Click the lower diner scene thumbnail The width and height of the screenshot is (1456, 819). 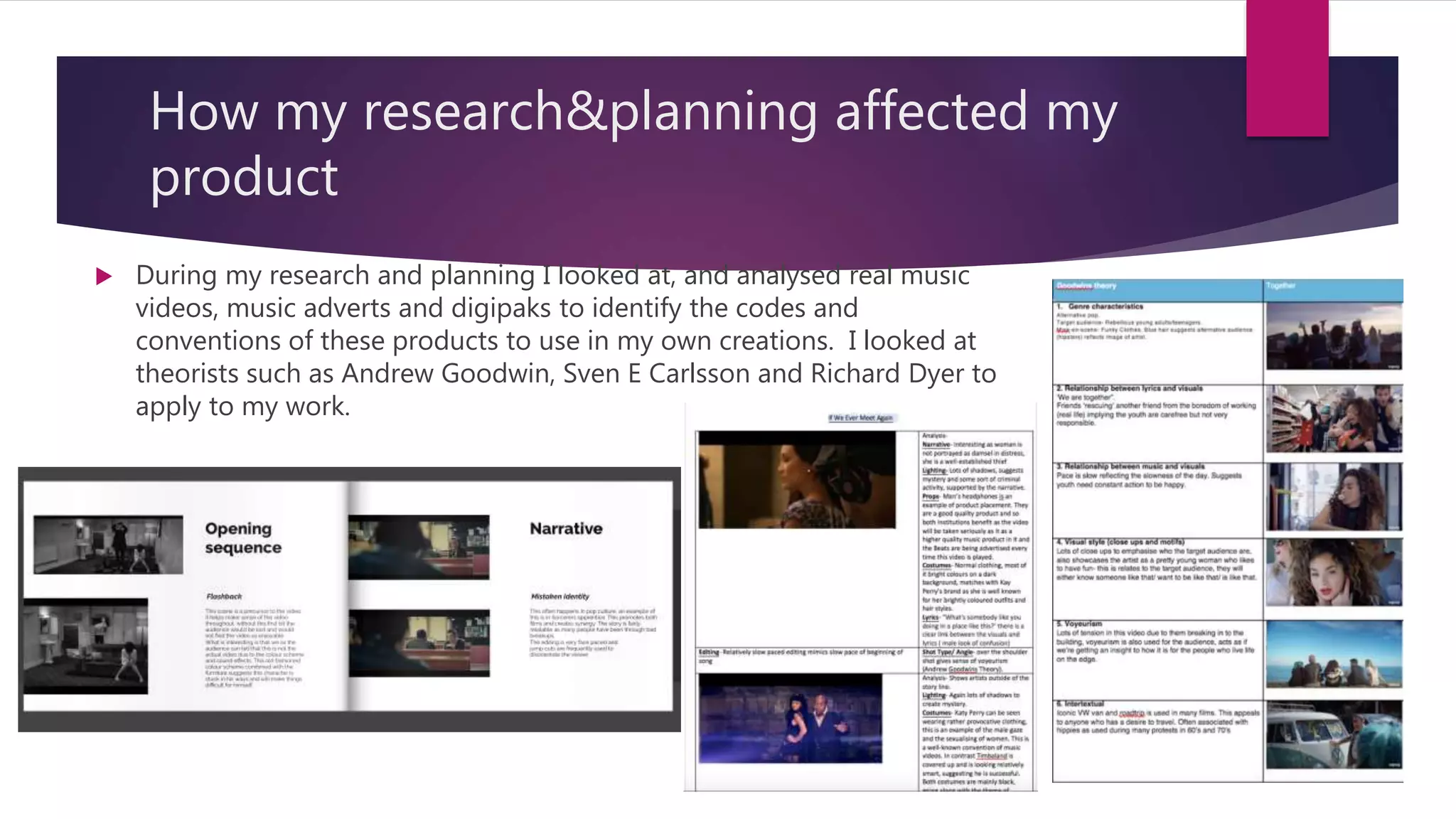(x=419, y=642)
